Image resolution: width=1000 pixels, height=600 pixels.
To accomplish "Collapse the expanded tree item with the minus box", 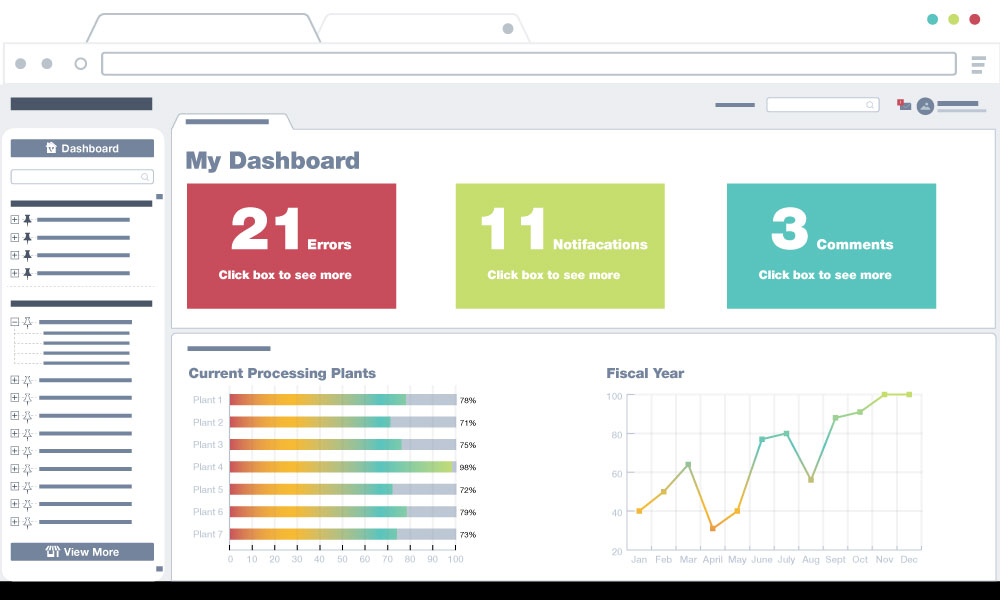I will 15,322.
